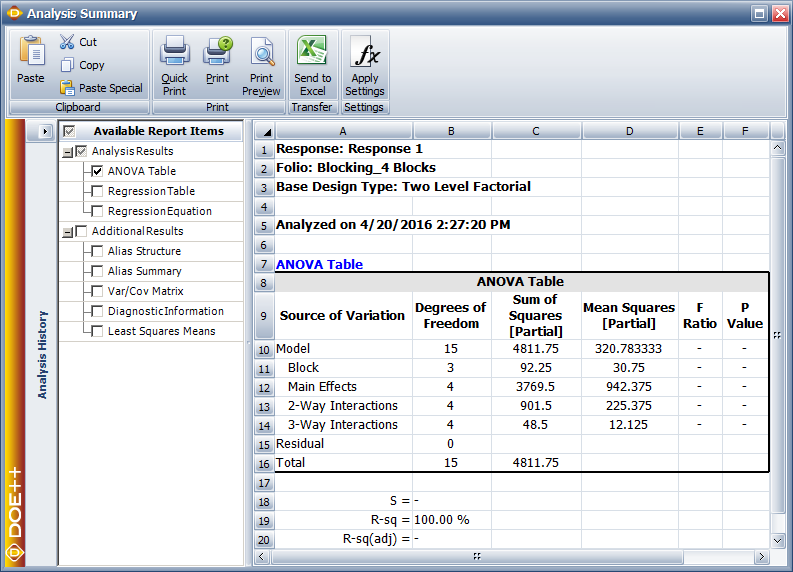This screenshot has width=793, height=572.
Task: Toggle the Analysis Results checkbox
Action: point(81,151)
